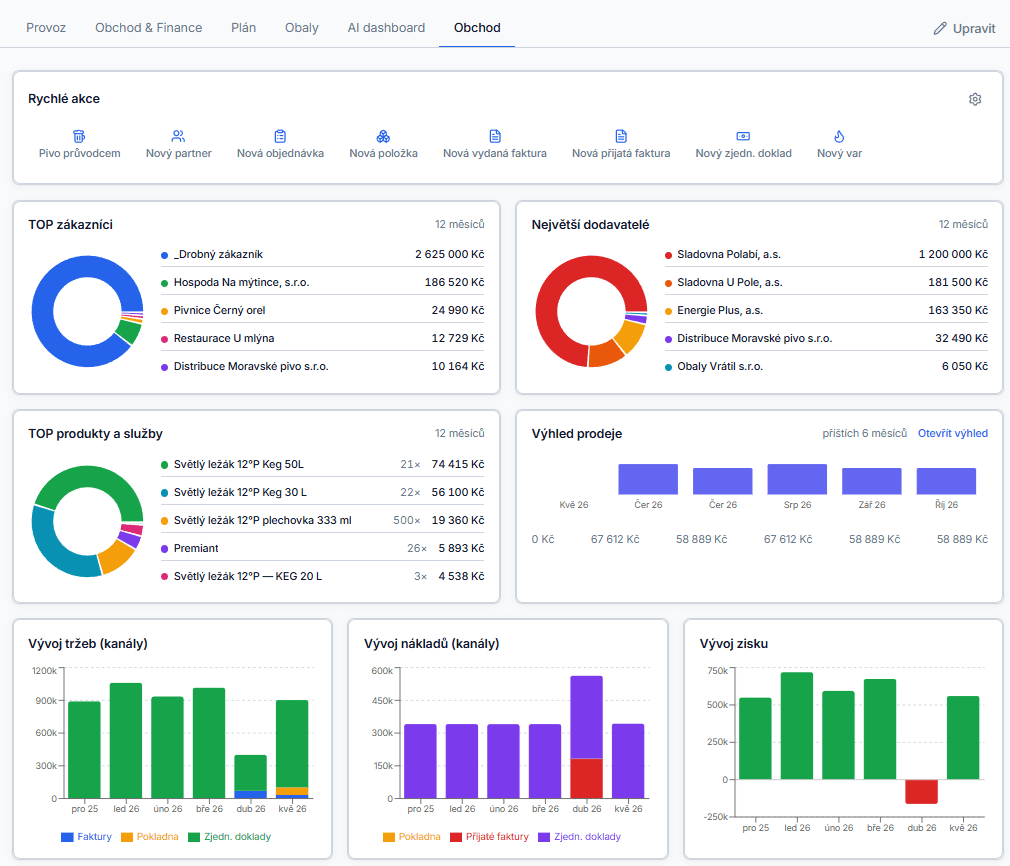Select the active Obchod tab
The image size is (1010, 866).
[477, 28]
